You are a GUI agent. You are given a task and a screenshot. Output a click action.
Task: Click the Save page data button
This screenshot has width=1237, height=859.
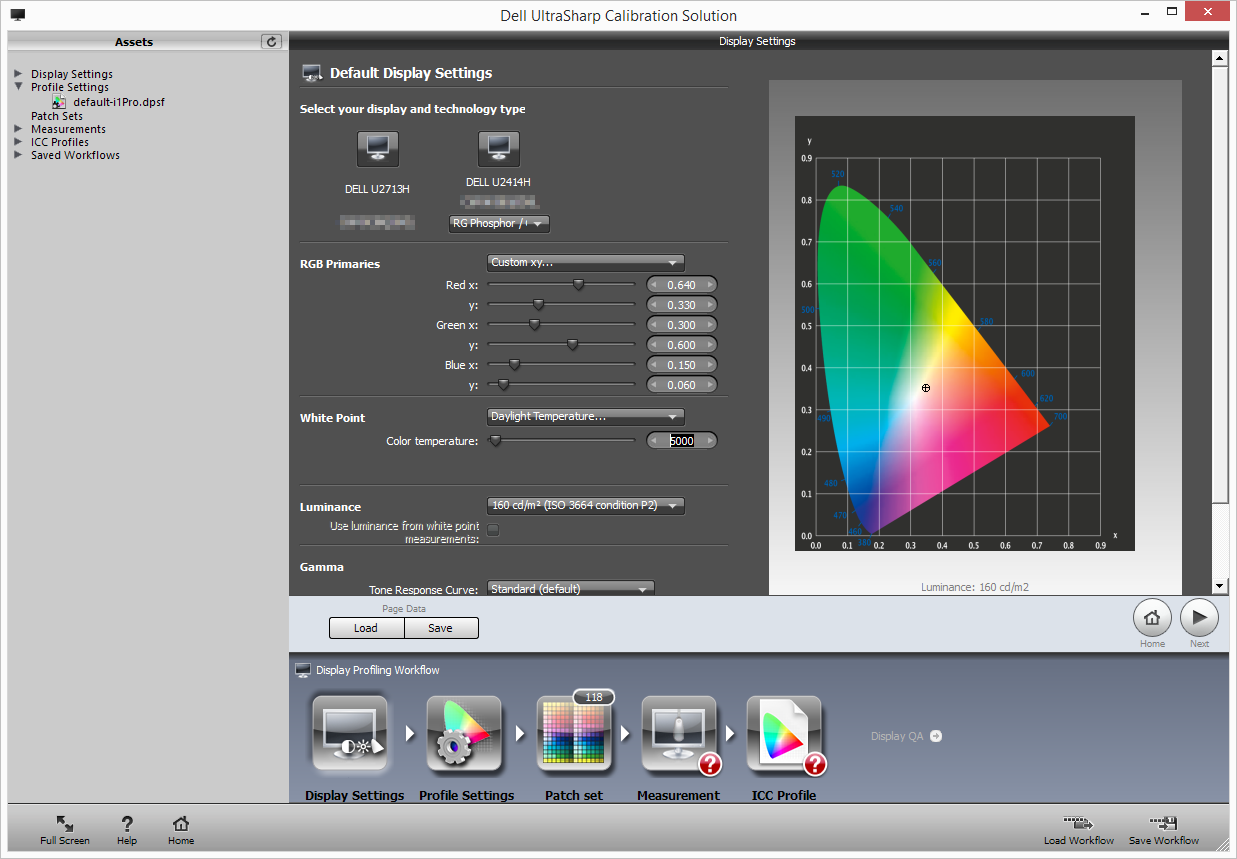coord(441,628)
